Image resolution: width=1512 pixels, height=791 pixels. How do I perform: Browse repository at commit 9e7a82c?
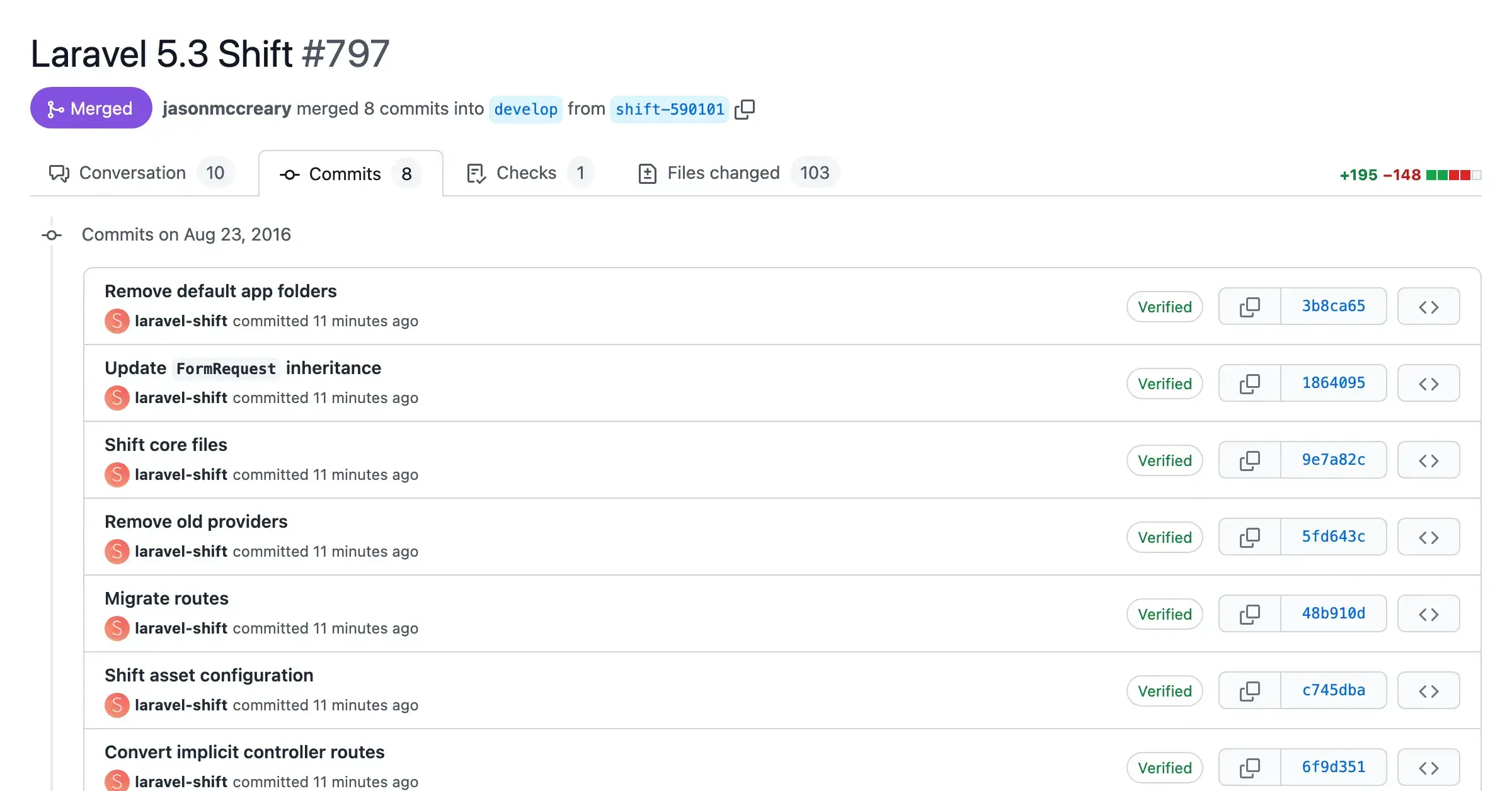pos(1428,460)
